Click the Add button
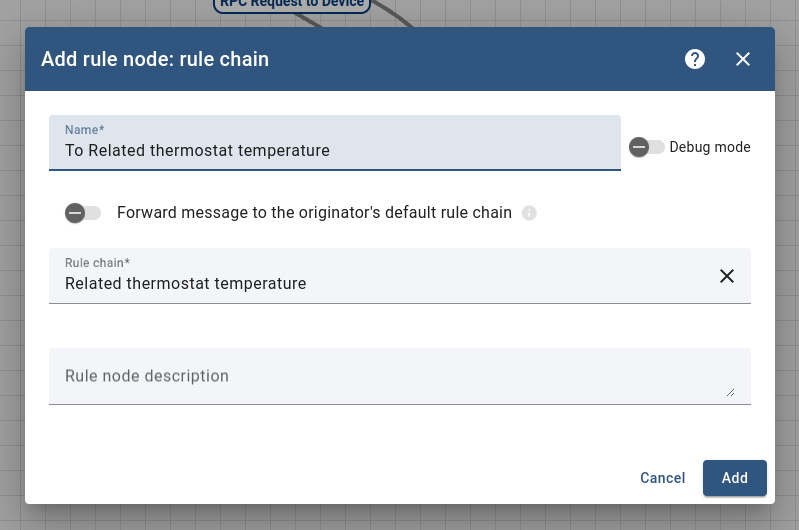The height and width of the screenshot is (530, 799). pyautogui.click(x=734, y=478)
